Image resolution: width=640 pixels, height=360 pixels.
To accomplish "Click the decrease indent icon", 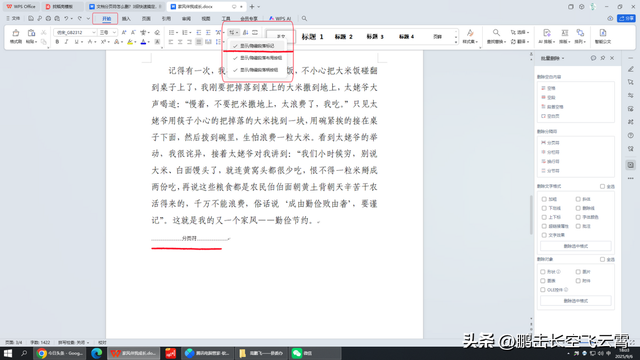I will (x=199, y=32).
